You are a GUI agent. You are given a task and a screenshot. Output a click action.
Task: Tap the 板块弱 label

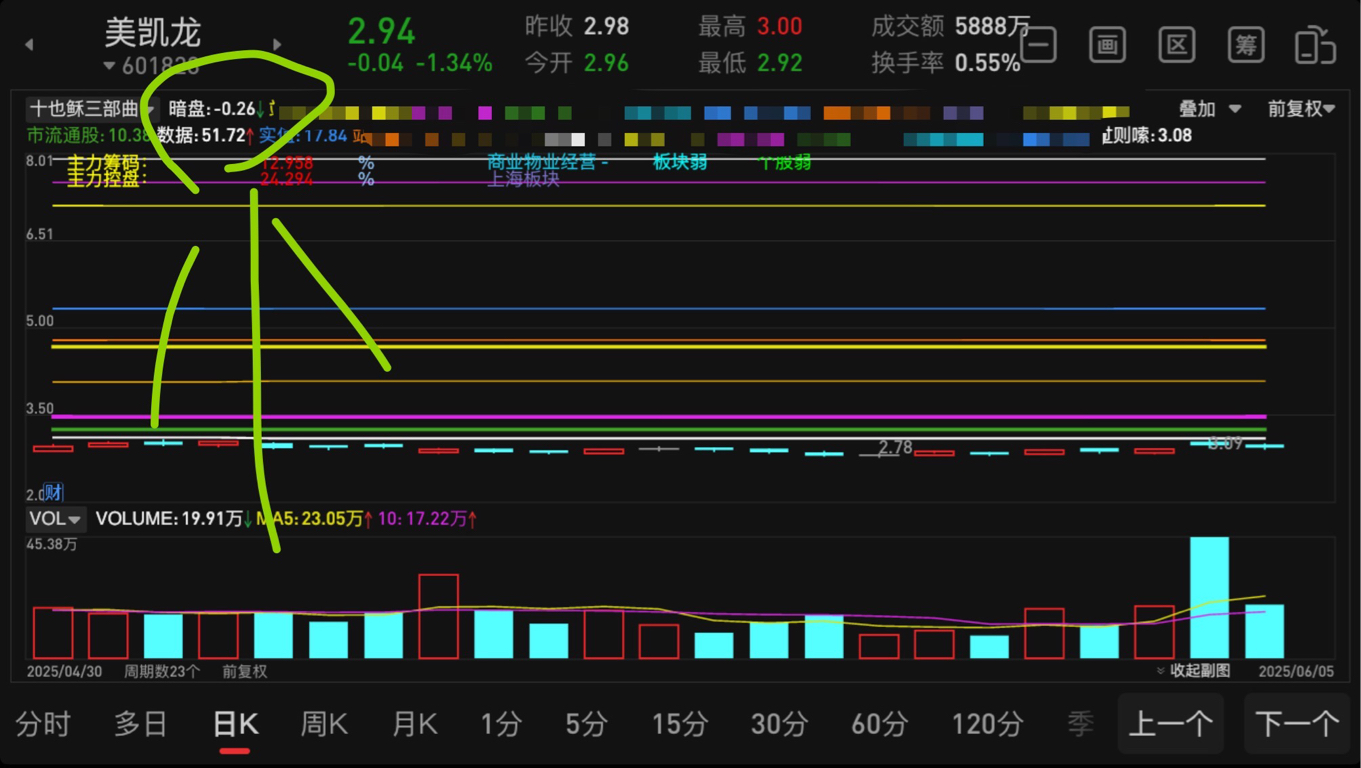(680, 162)
